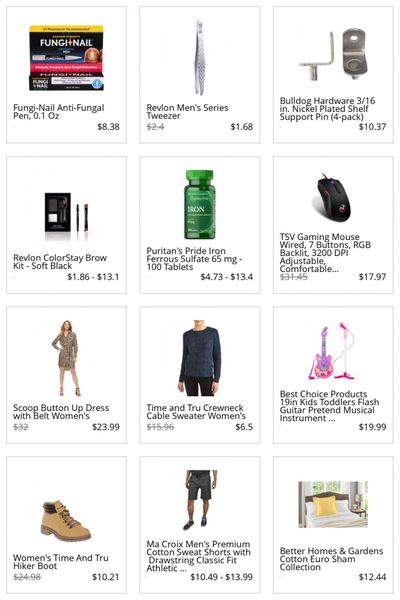Open Ma Croix Men's Cotton Sweat Shorts title

(199, 556)
